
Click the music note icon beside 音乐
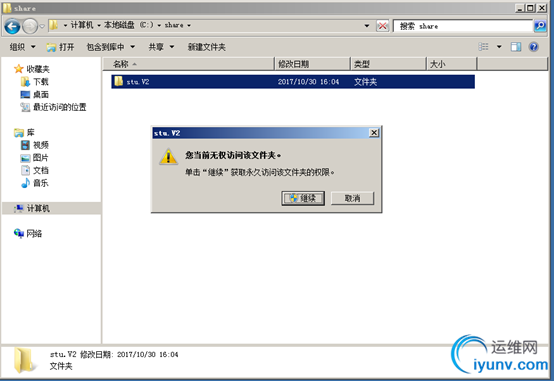point(25,183)
